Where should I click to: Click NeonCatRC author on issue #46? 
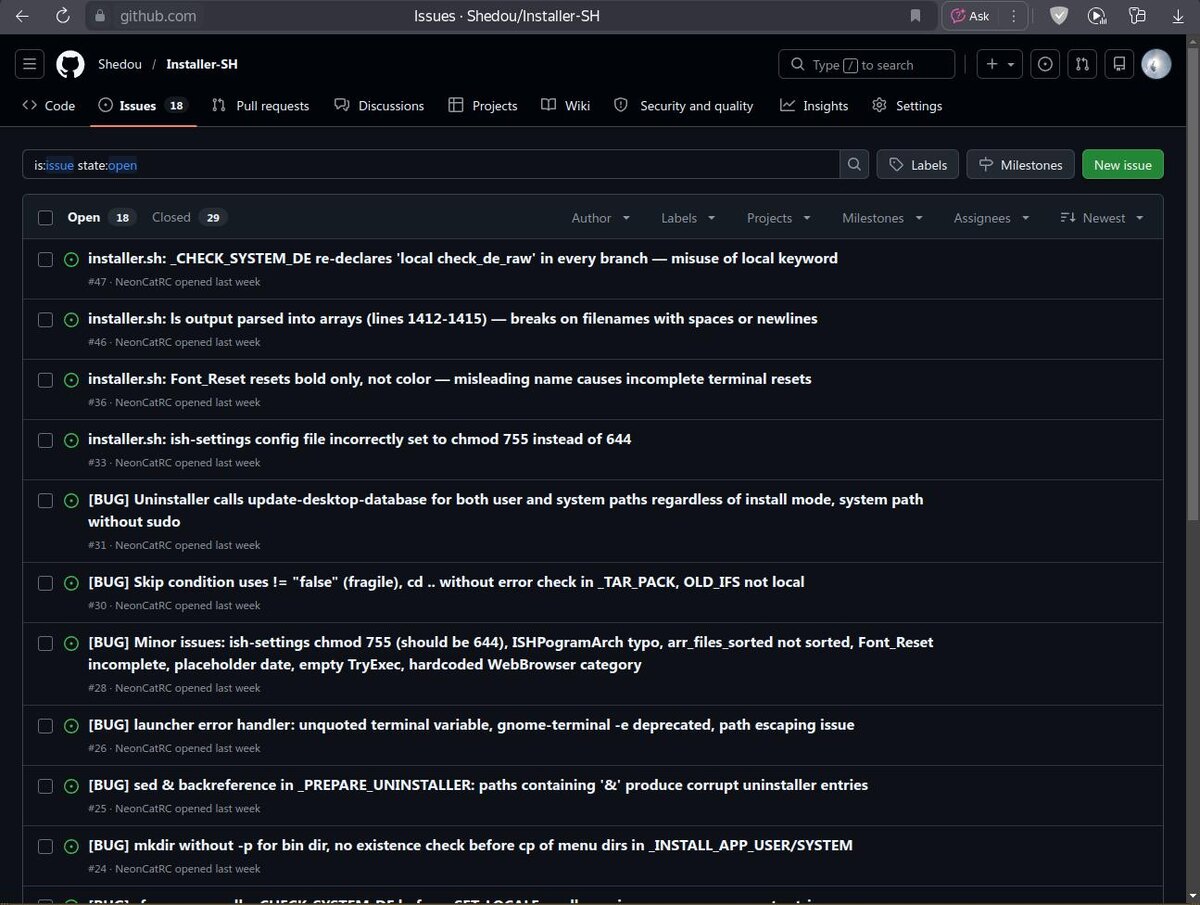pos(143,342)
